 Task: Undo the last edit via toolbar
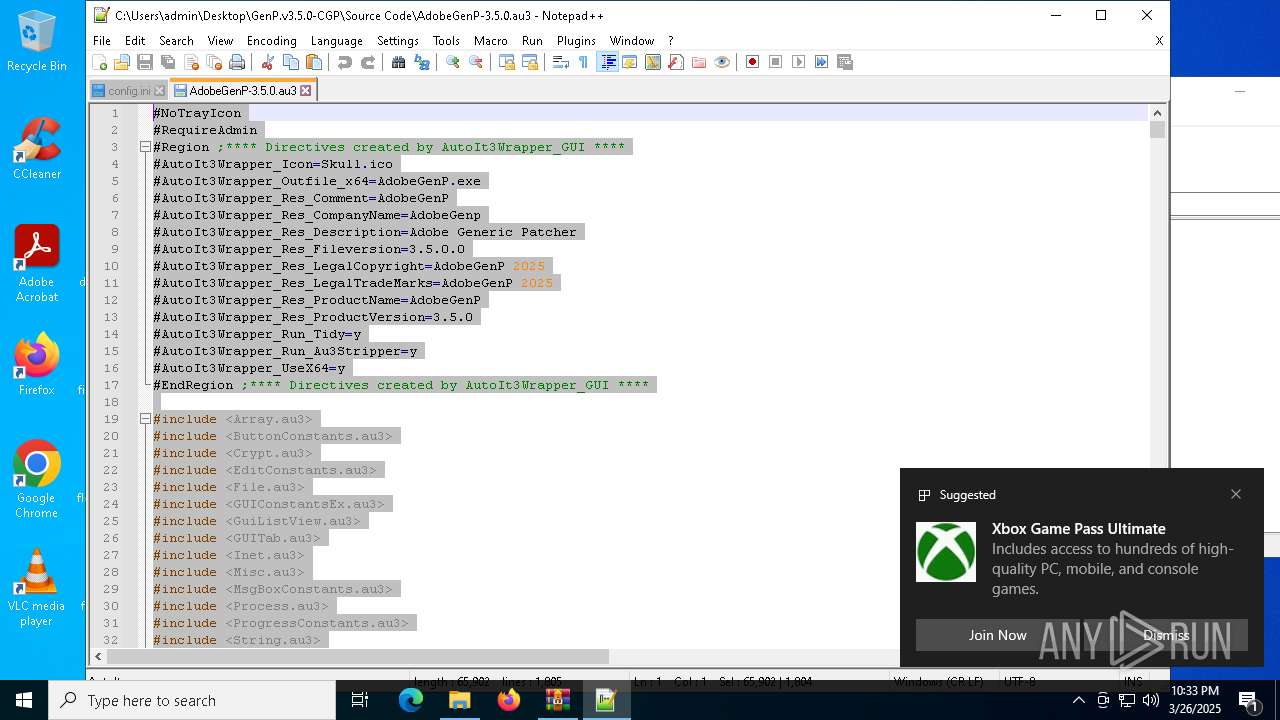(x=345, y=62)
